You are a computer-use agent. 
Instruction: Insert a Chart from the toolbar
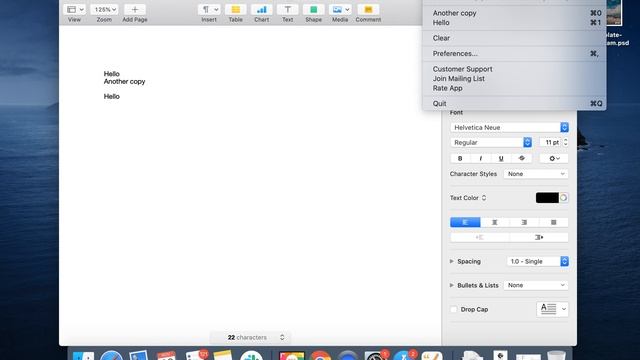[262, 9]
